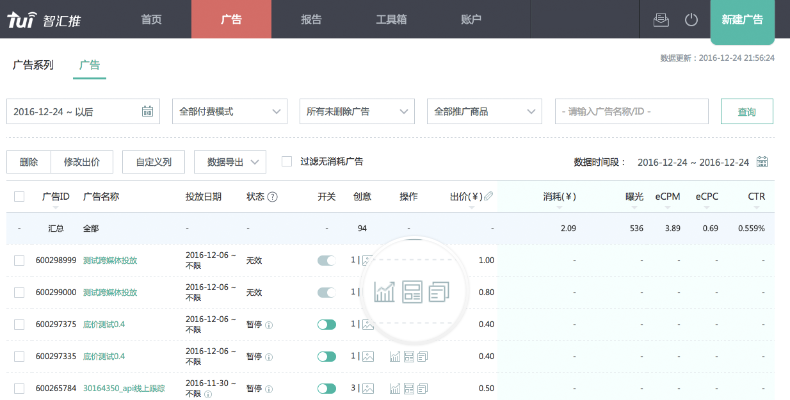Open chart report icon for ad 600265784
This screenshot has height=400, width=790.
tap(395, 388)
